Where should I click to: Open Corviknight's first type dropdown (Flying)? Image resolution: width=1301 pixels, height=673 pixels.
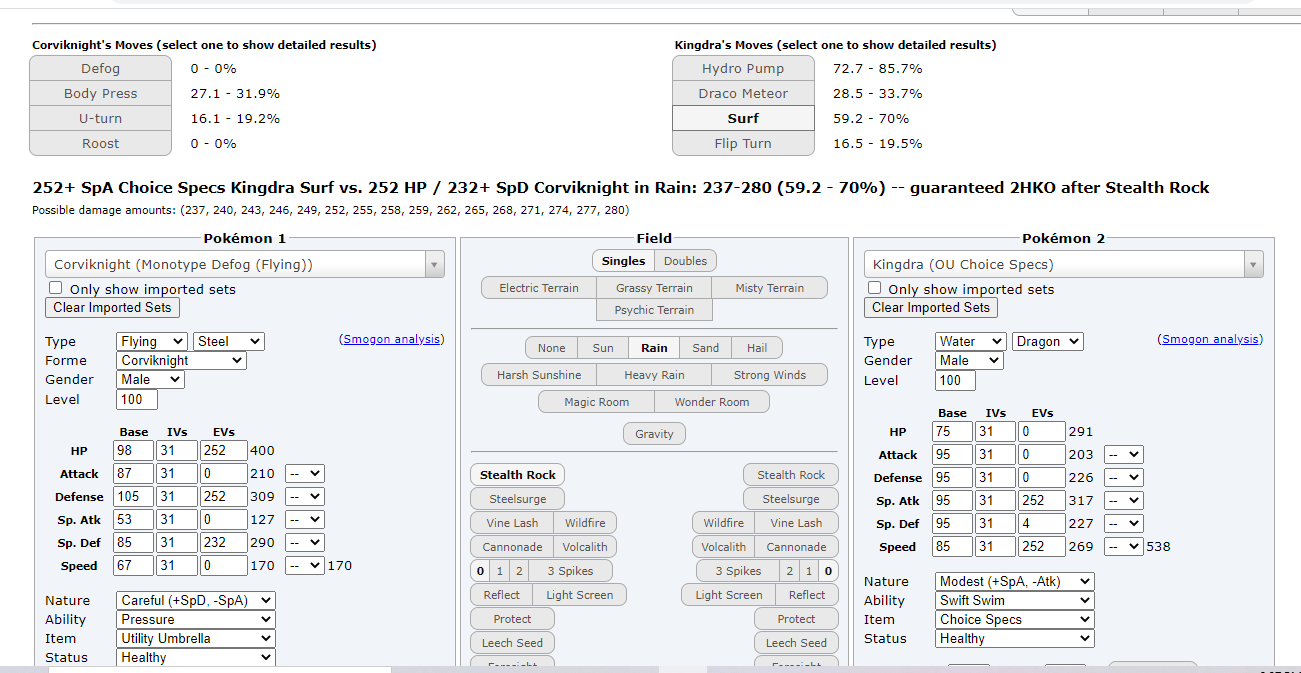click(151, 342)
